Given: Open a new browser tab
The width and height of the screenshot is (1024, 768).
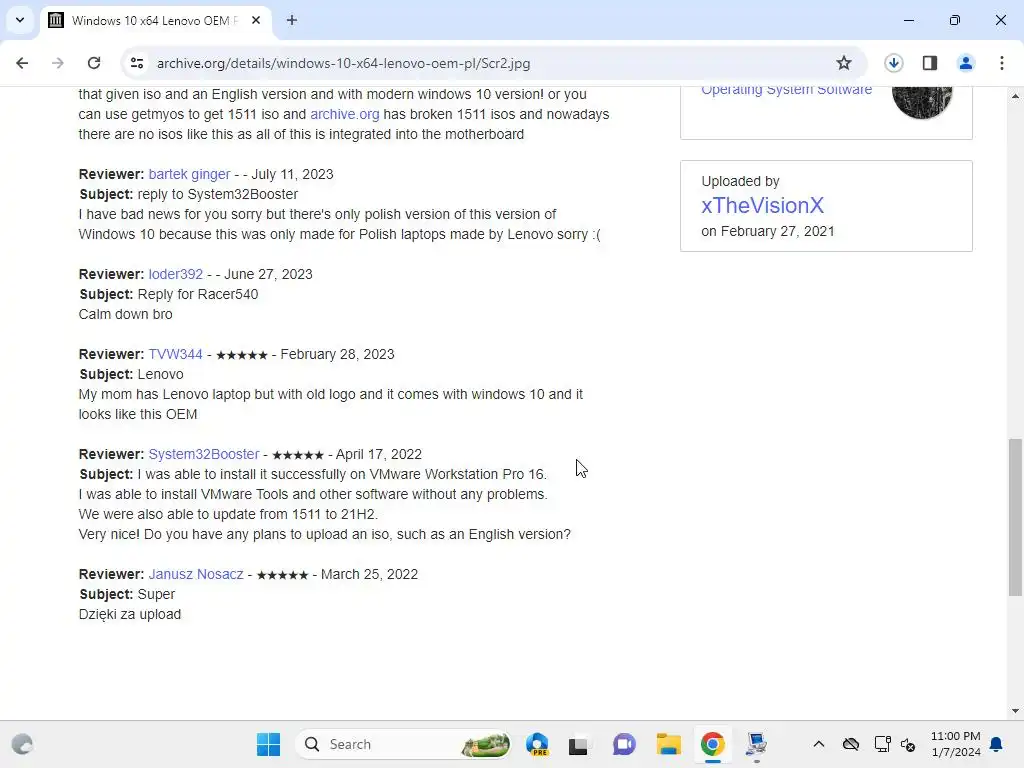Looking at the screenshot, I should coord(292,20).
